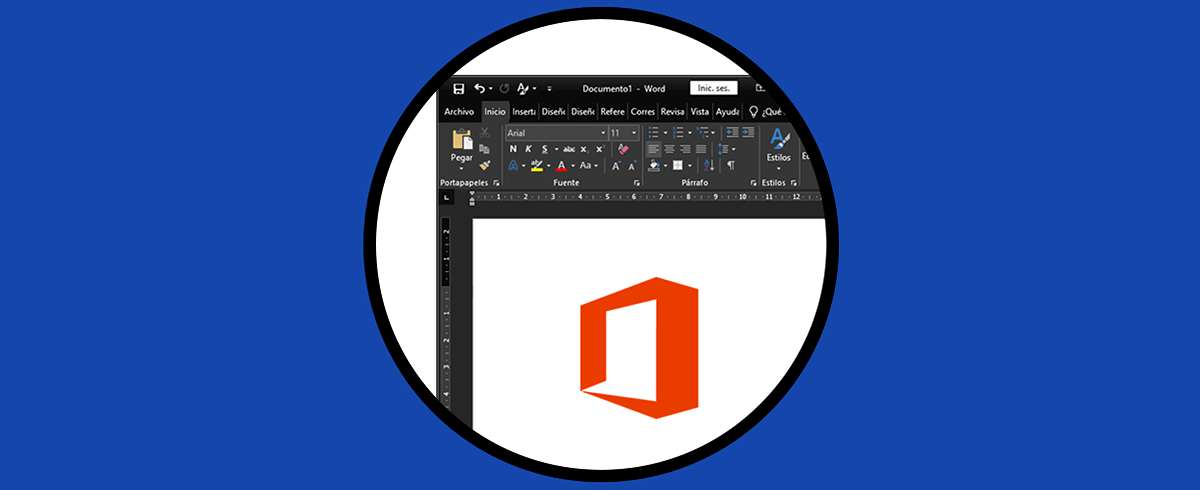Image resolution: width=1200 pixels, height=490 pixels.
Task: Open underline style dropdown arrow
Action: [x=556, y=149]
